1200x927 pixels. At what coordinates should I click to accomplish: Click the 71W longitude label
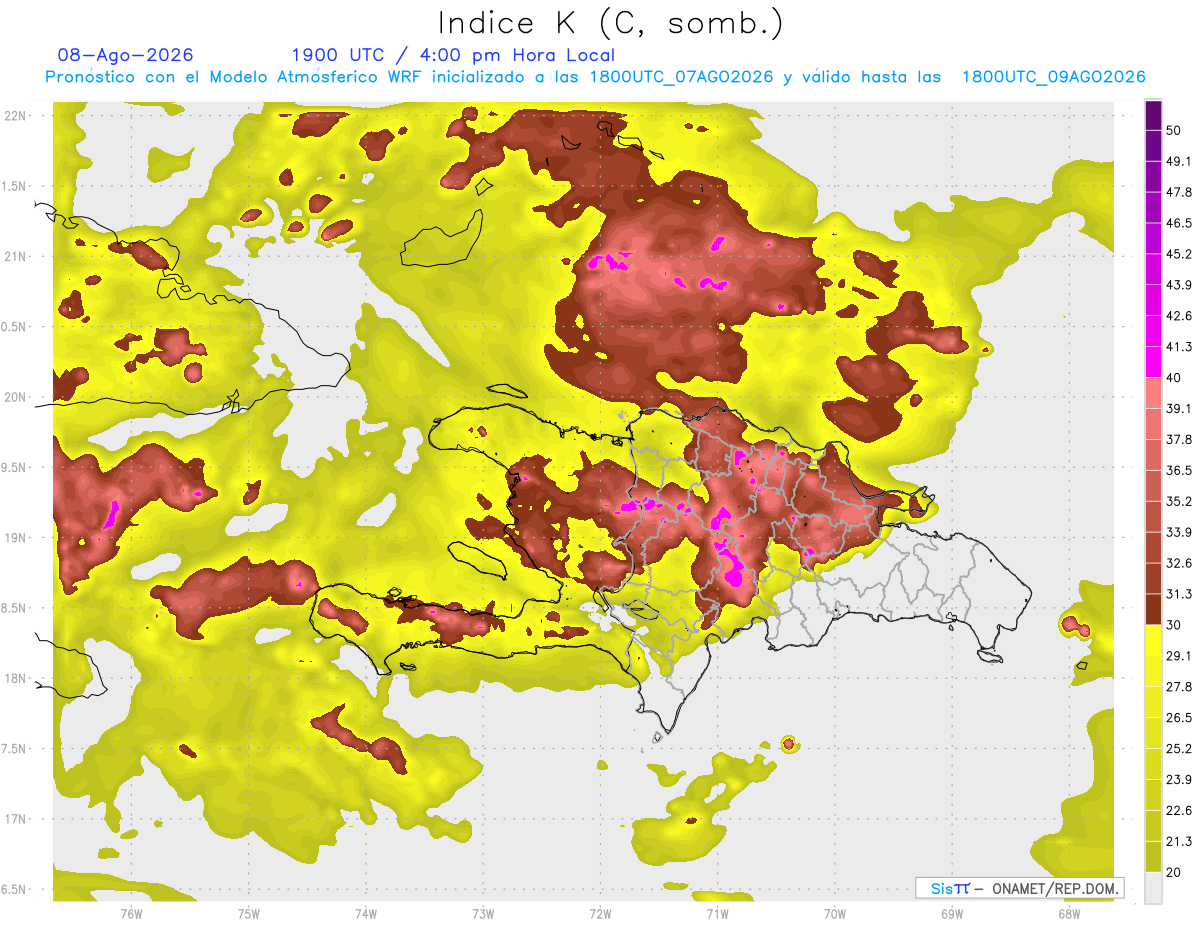[717, 914]
